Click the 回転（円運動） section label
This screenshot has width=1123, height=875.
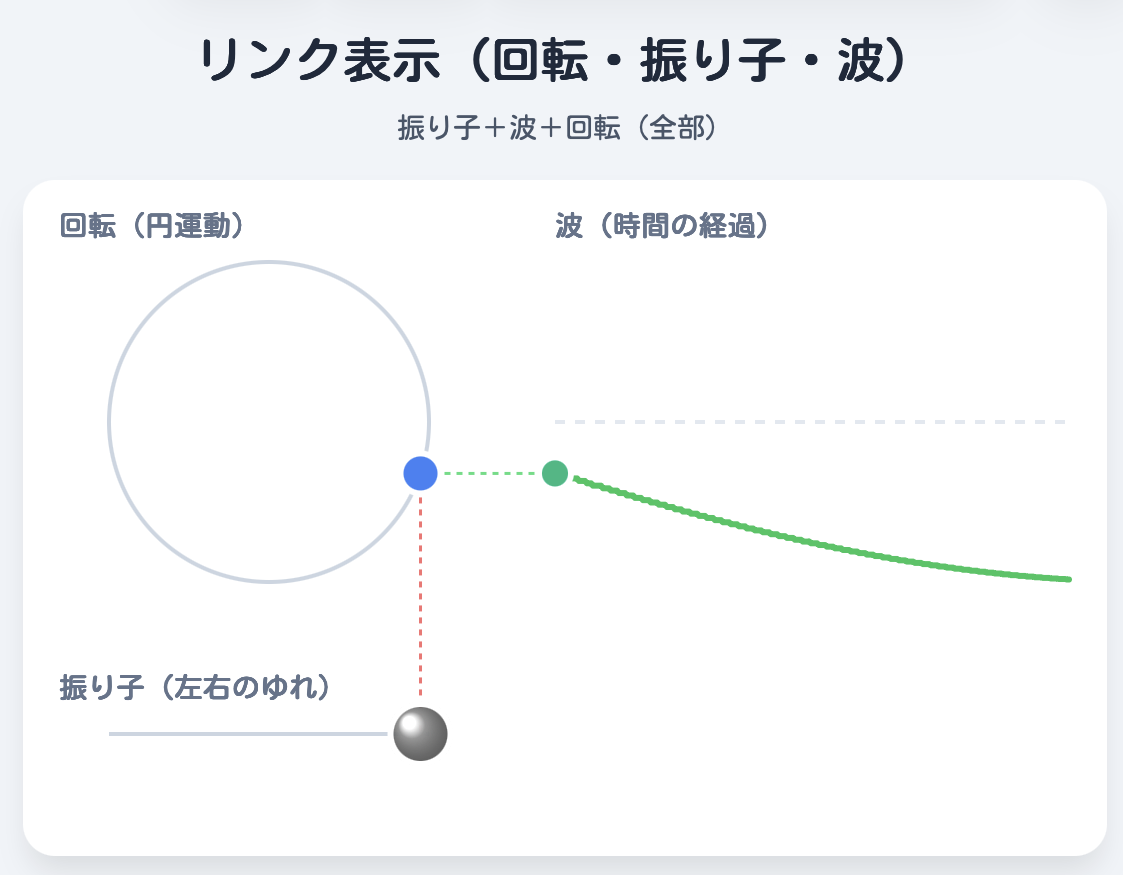[153, 226]
